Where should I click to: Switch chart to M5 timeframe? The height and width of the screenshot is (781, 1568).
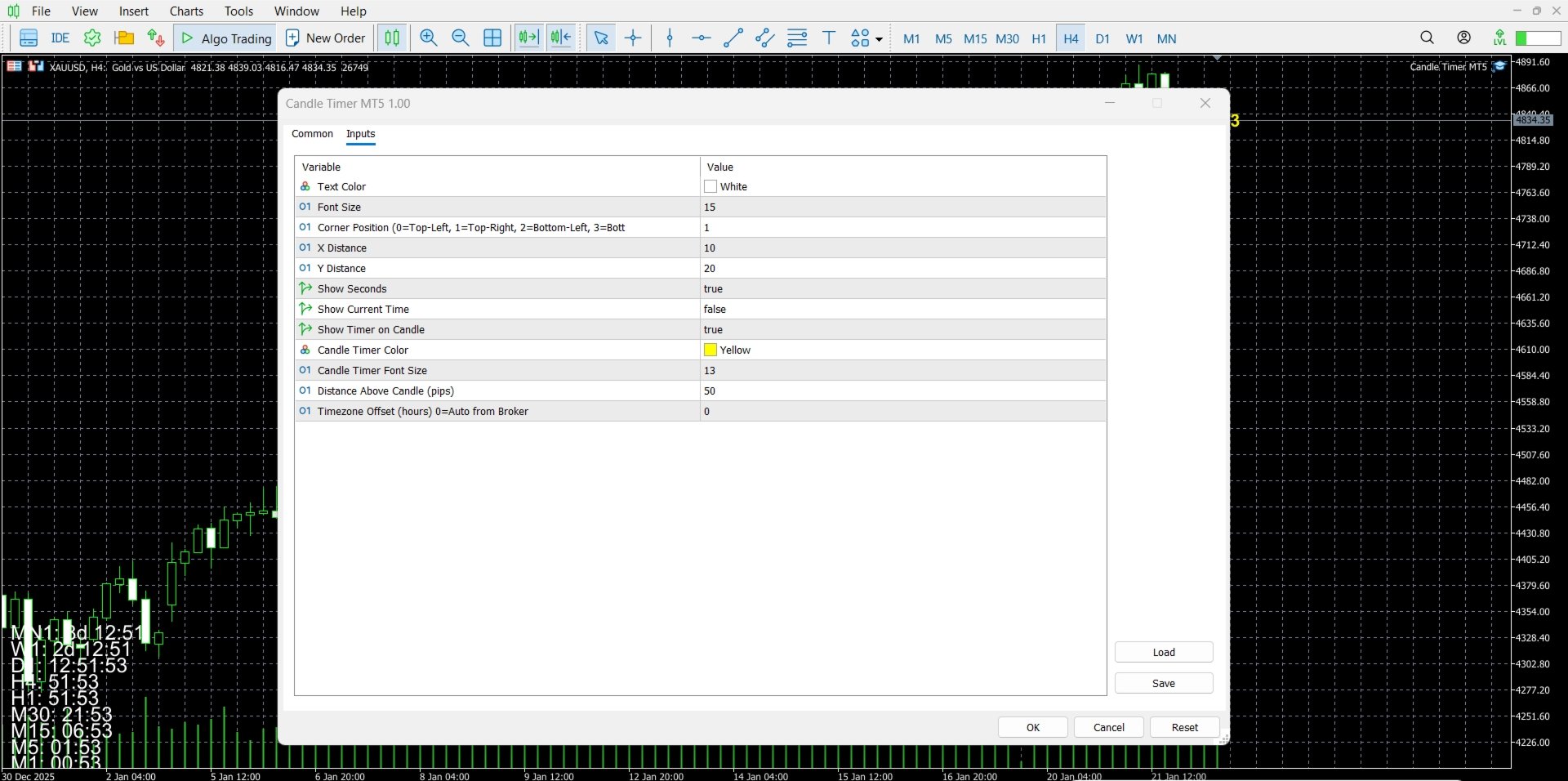pos(943,38)
